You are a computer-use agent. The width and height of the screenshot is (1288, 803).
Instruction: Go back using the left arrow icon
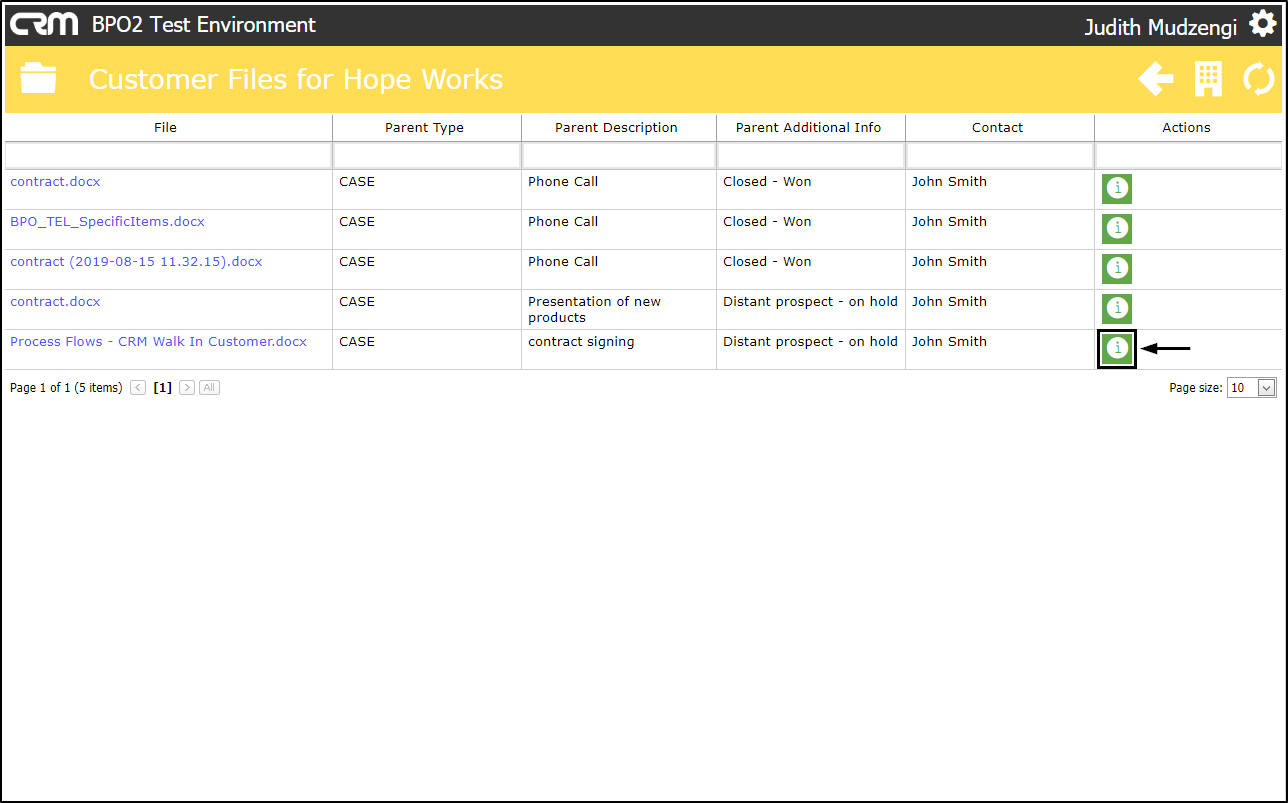1156,79
